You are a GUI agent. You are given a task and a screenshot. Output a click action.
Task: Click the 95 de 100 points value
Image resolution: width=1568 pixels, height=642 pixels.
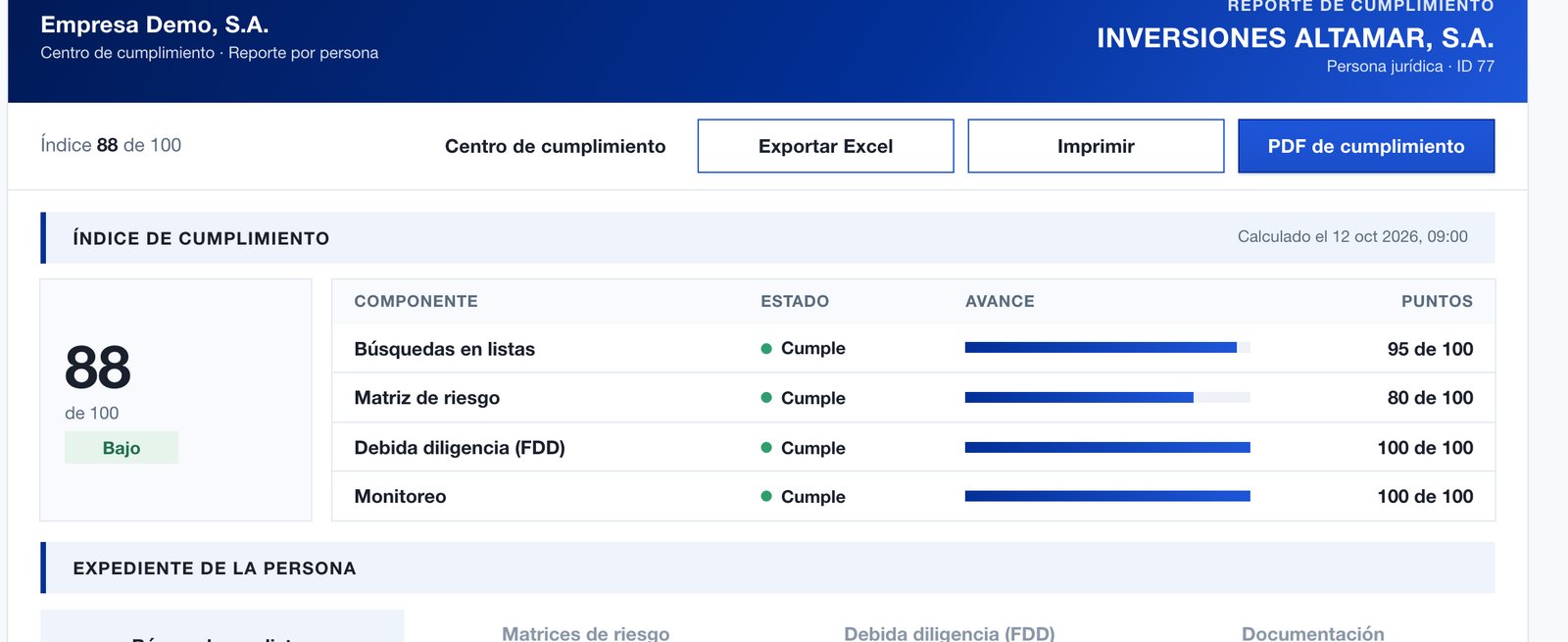tap(1430, 349)
